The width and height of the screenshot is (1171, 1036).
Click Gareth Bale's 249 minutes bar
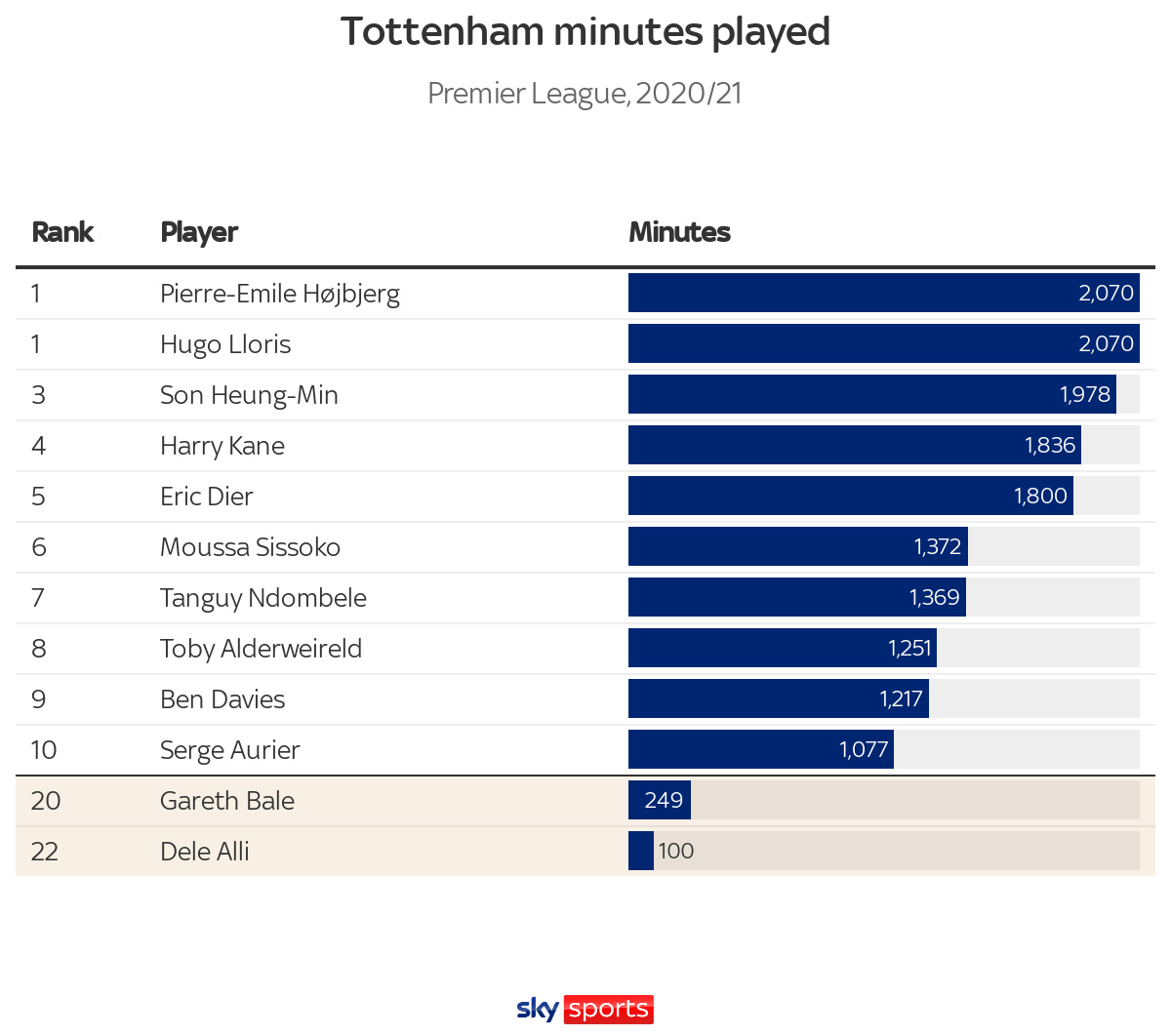[x=660, y=800]
